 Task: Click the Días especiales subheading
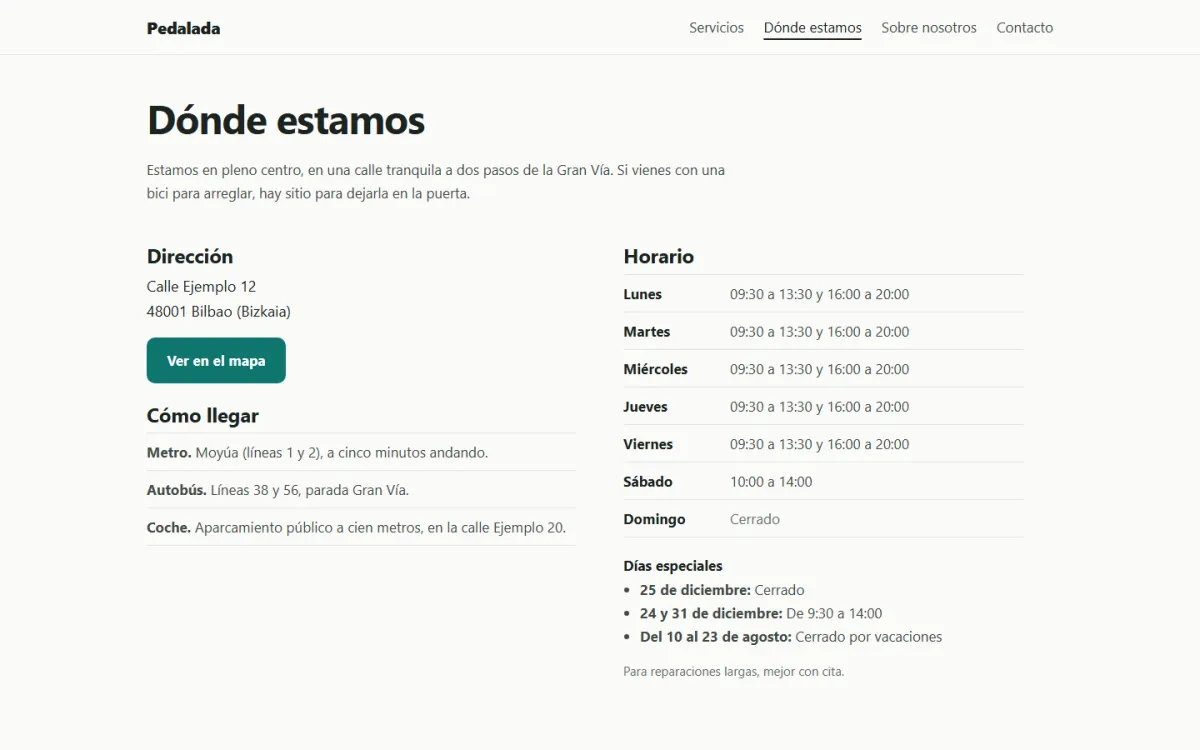click(x=673, y=565)
